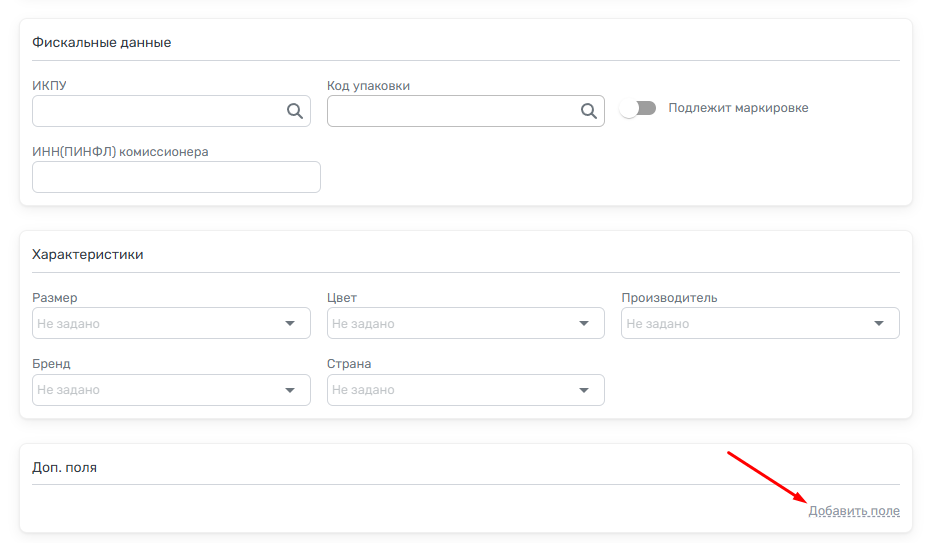Click the arrow icon in Размер field

point(290,323)
